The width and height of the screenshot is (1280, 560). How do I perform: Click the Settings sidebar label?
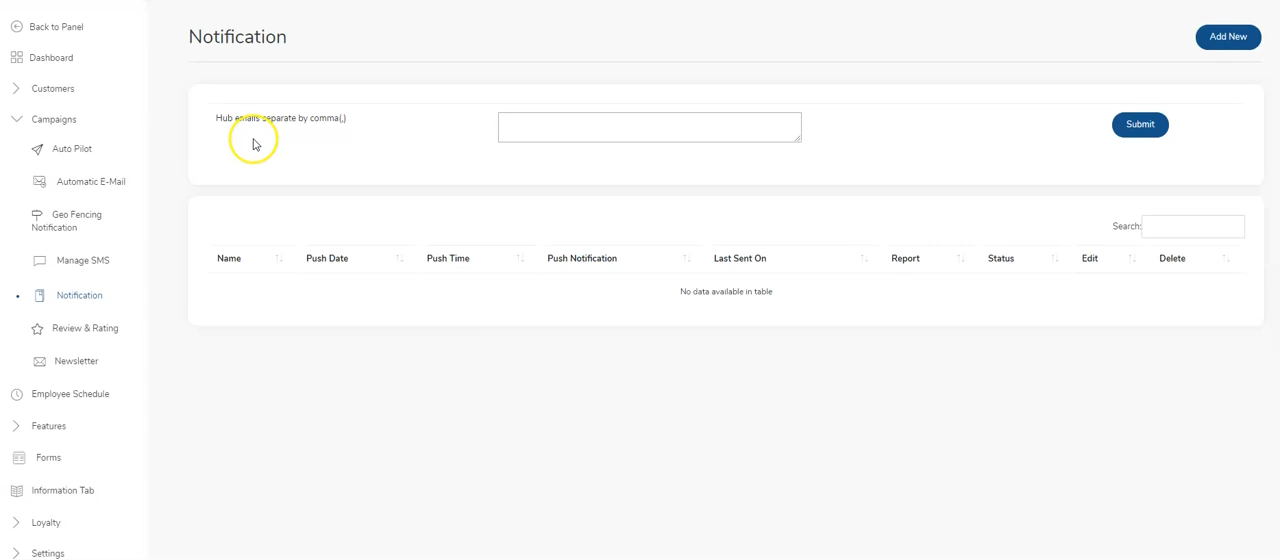48,554
